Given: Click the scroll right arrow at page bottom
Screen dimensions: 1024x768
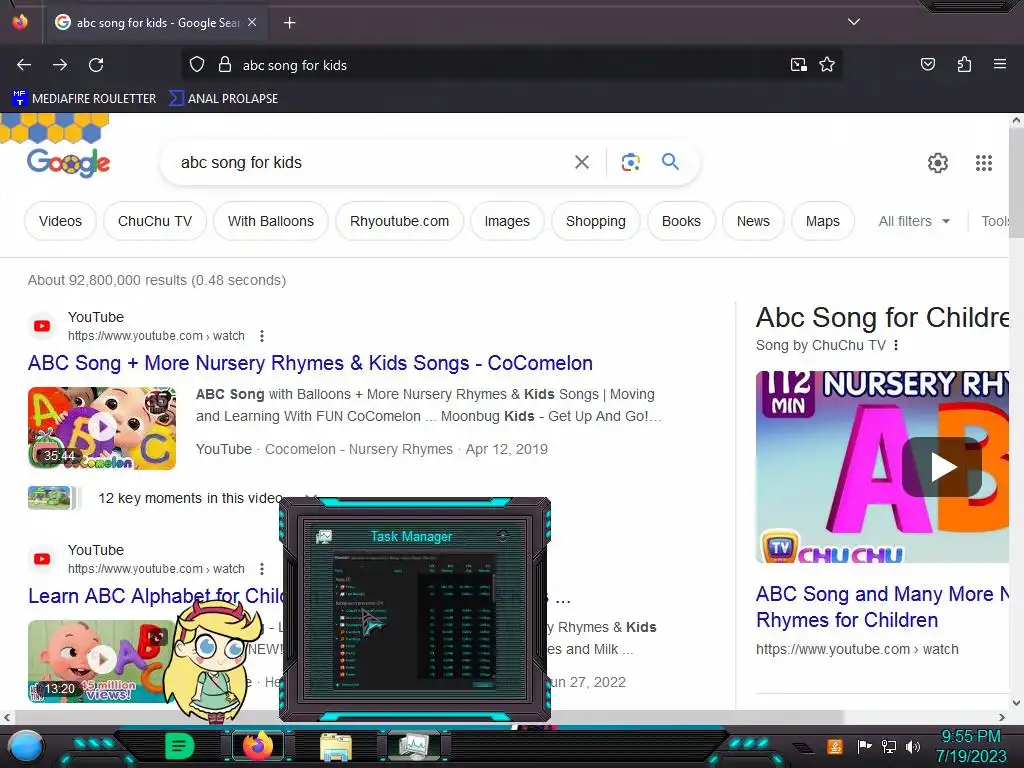Looking at the screenshot, I should click(x=1002, y=717).
